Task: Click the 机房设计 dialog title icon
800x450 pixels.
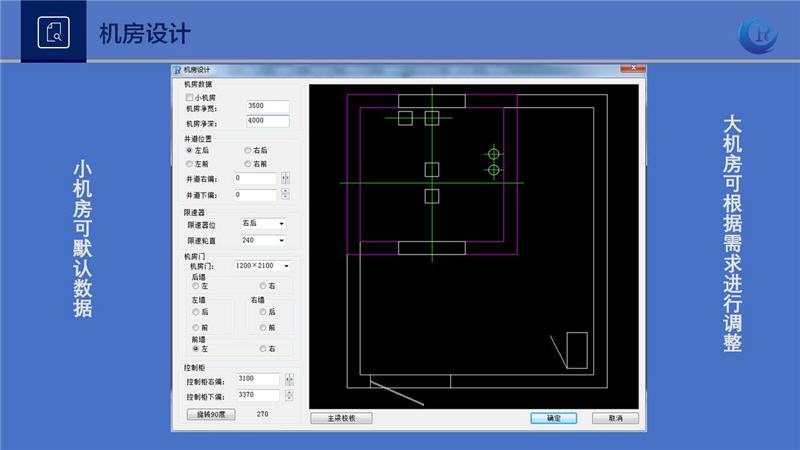Action: 178,69
